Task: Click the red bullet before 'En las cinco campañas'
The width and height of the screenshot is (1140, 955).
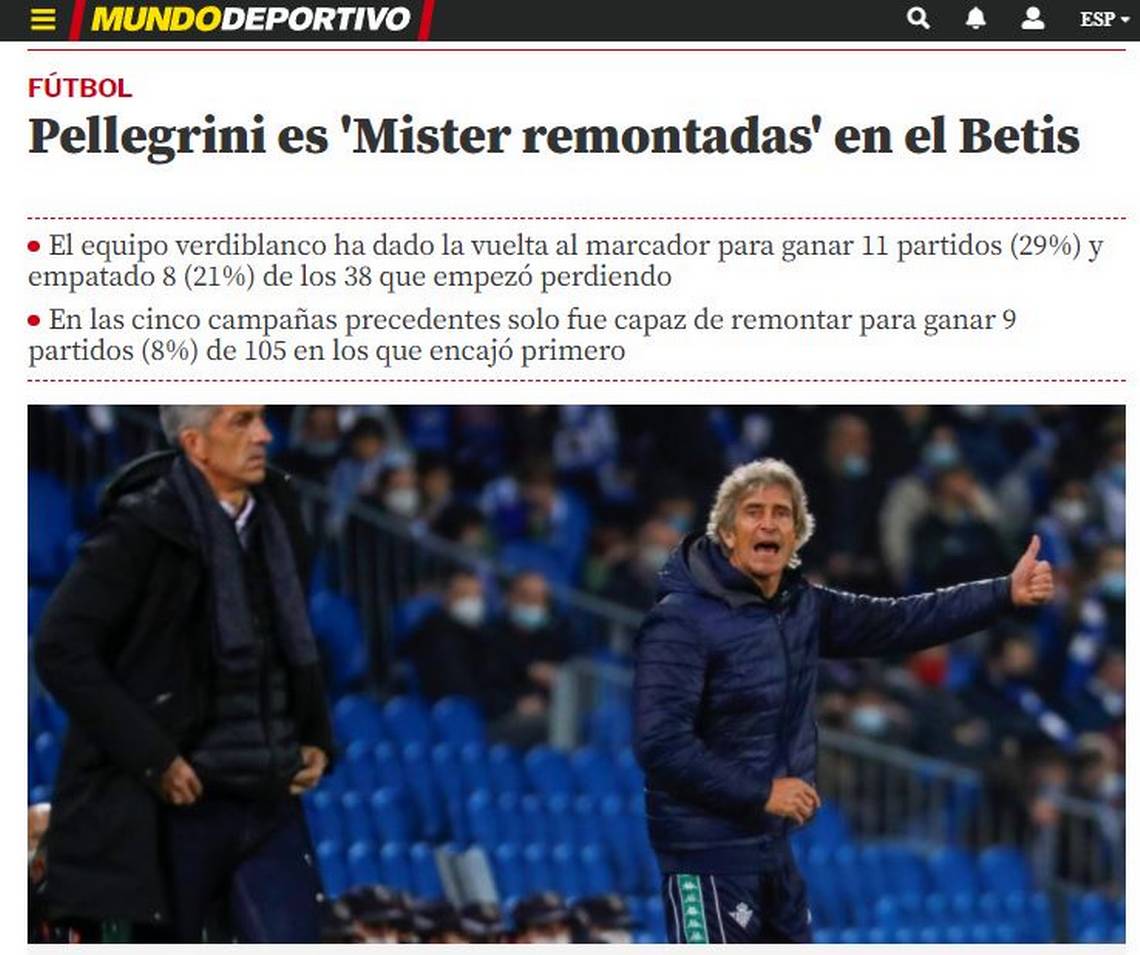Action: click(x=34, y=321)
